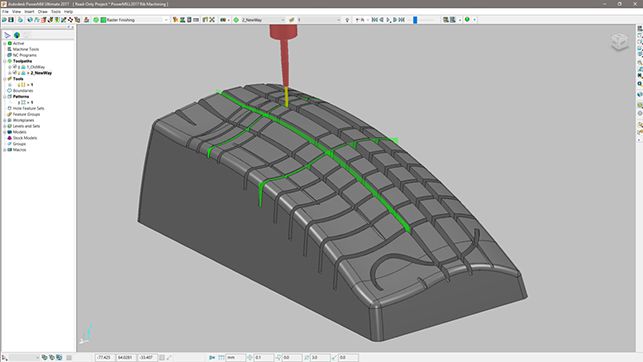
Task: Click the simulation play button
Action: pos(389,20)
